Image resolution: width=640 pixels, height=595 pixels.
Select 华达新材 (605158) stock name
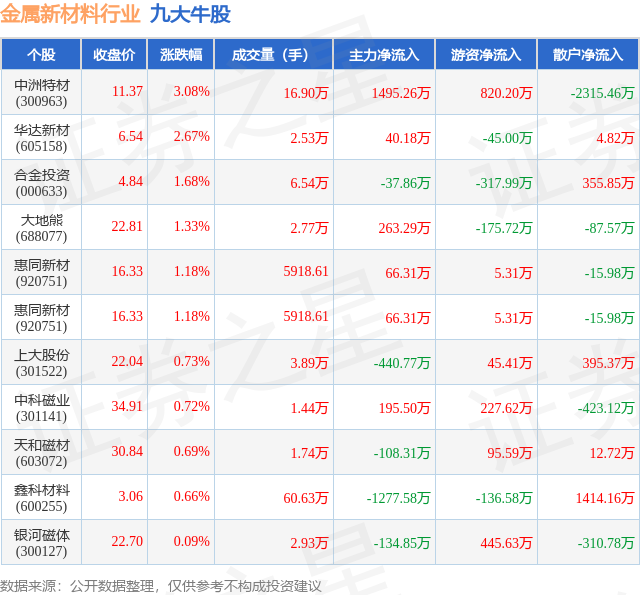tap(41, 138)
